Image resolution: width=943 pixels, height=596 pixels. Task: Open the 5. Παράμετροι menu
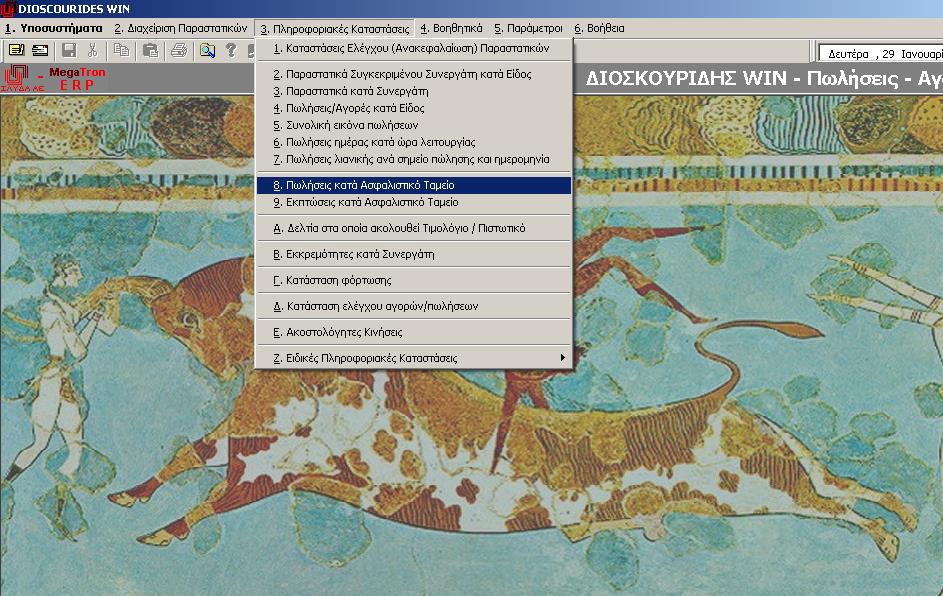528,28
